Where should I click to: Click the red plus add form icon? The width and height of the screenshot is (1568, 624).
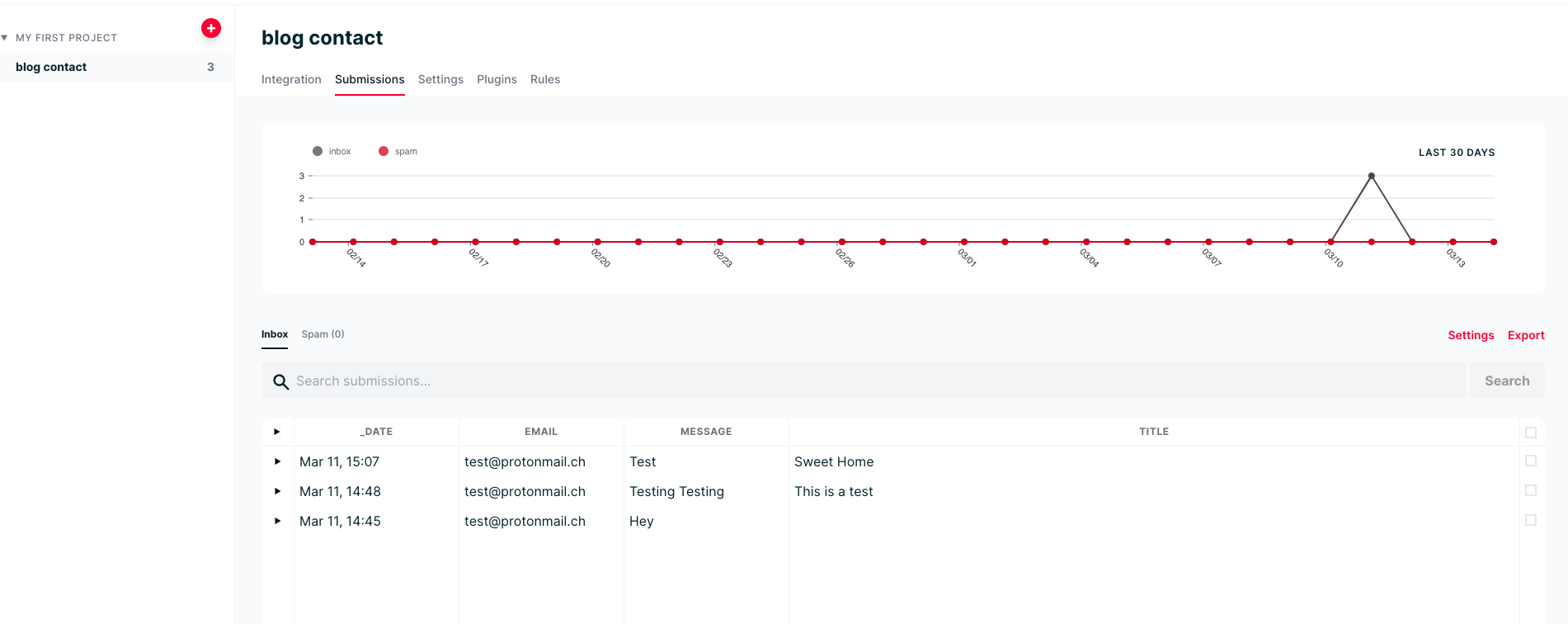coord(211,28)
